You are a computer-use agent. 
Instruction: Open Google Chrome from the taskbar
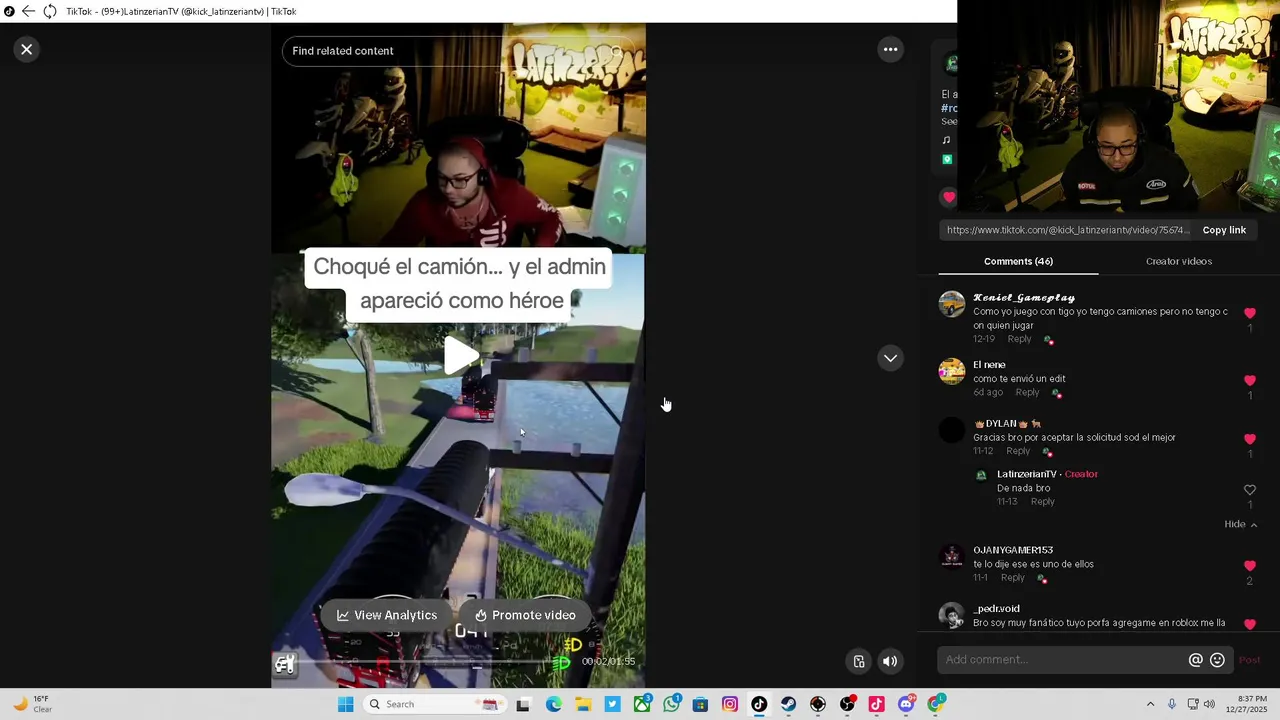click(936, 704)
